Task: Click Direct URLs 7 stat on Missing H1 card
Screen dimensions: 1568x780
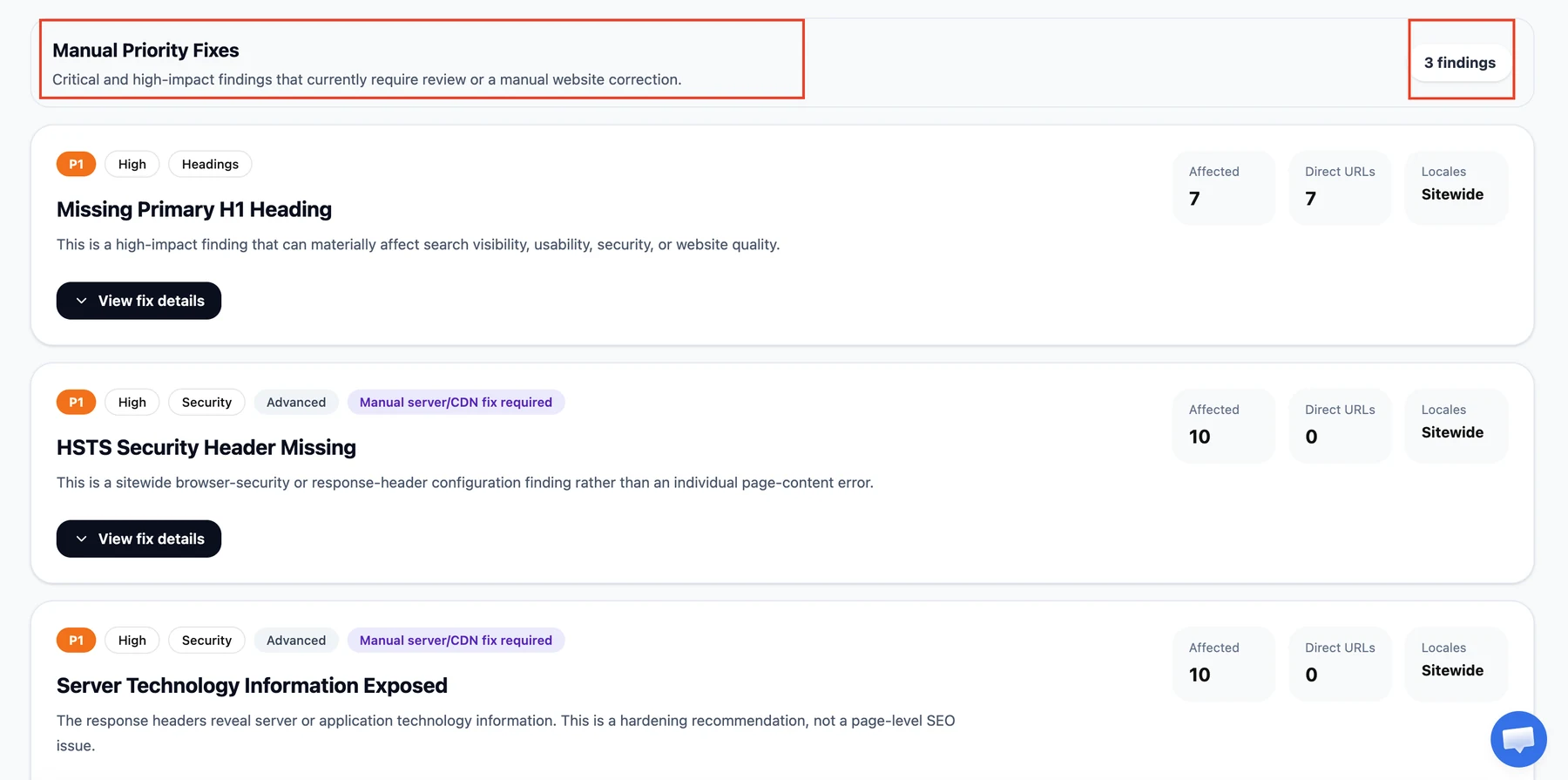Action: (x=1340, y=187)
